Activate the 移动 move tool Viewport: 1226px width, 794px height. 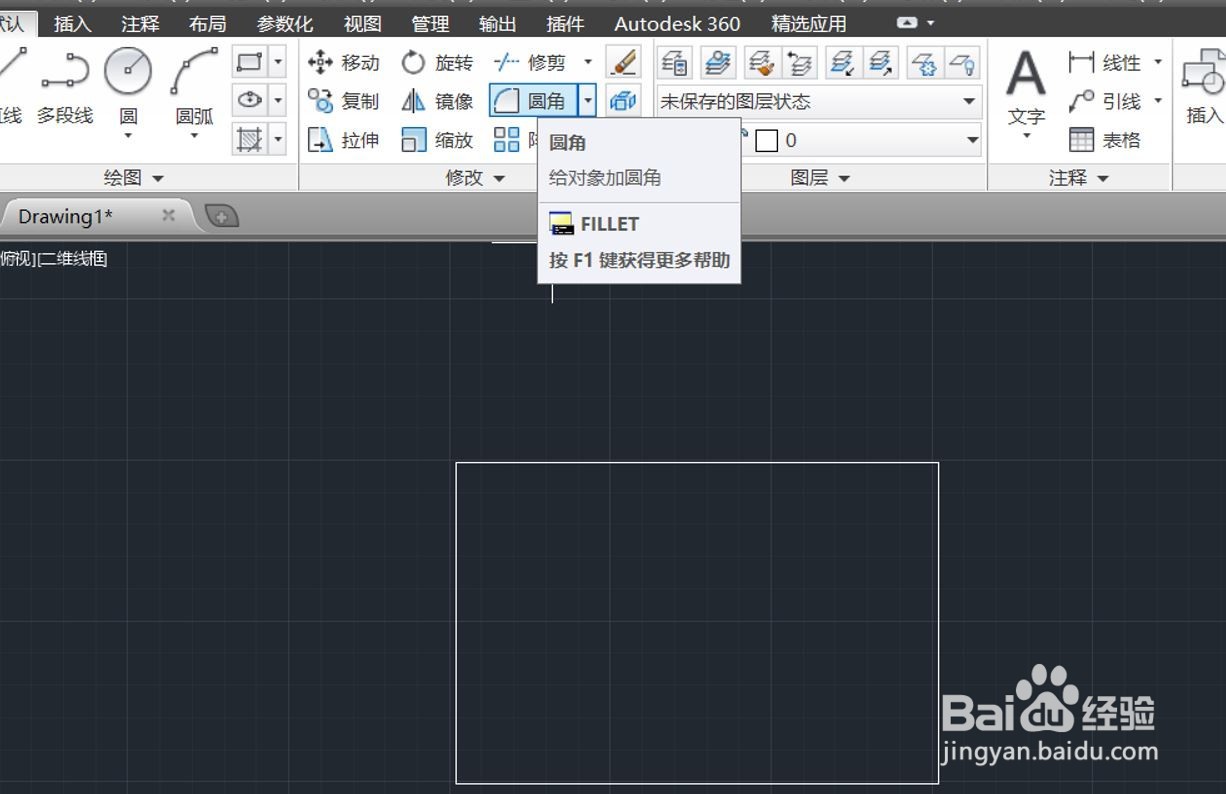tap(344, 63)
